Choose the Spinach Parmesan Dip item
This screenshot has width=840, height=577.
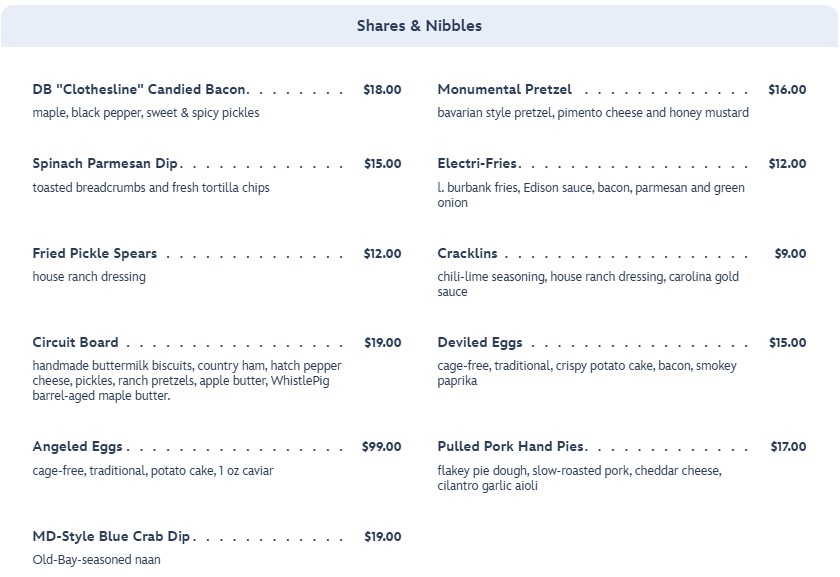click(106, 164)
